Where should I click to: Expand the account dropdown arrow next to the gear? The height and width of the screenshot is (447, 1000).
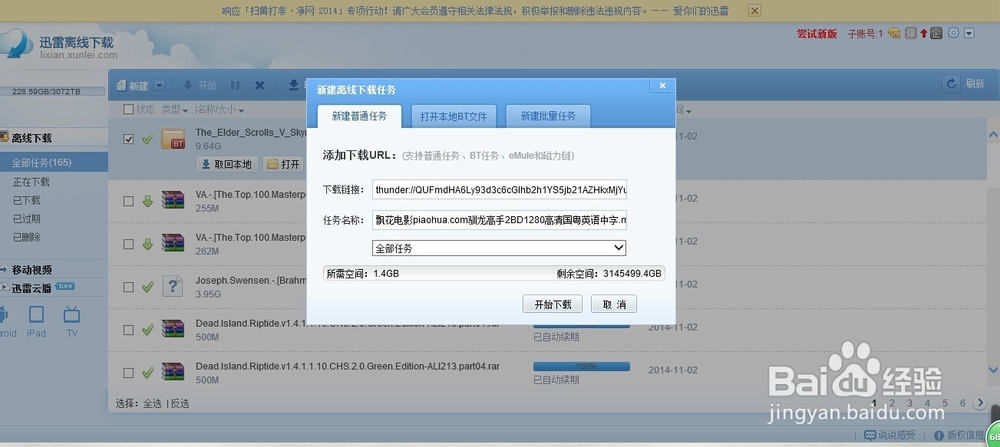[x=969, y=33]
